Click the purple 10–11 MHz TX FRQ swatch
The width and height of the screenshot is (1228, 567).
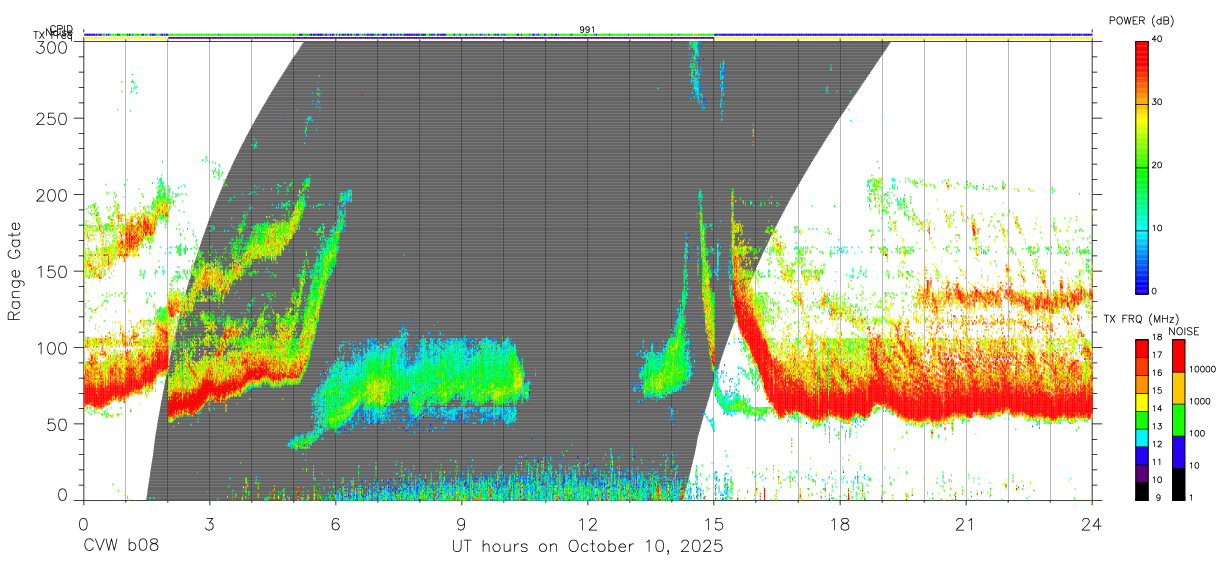click(1141, 474)
